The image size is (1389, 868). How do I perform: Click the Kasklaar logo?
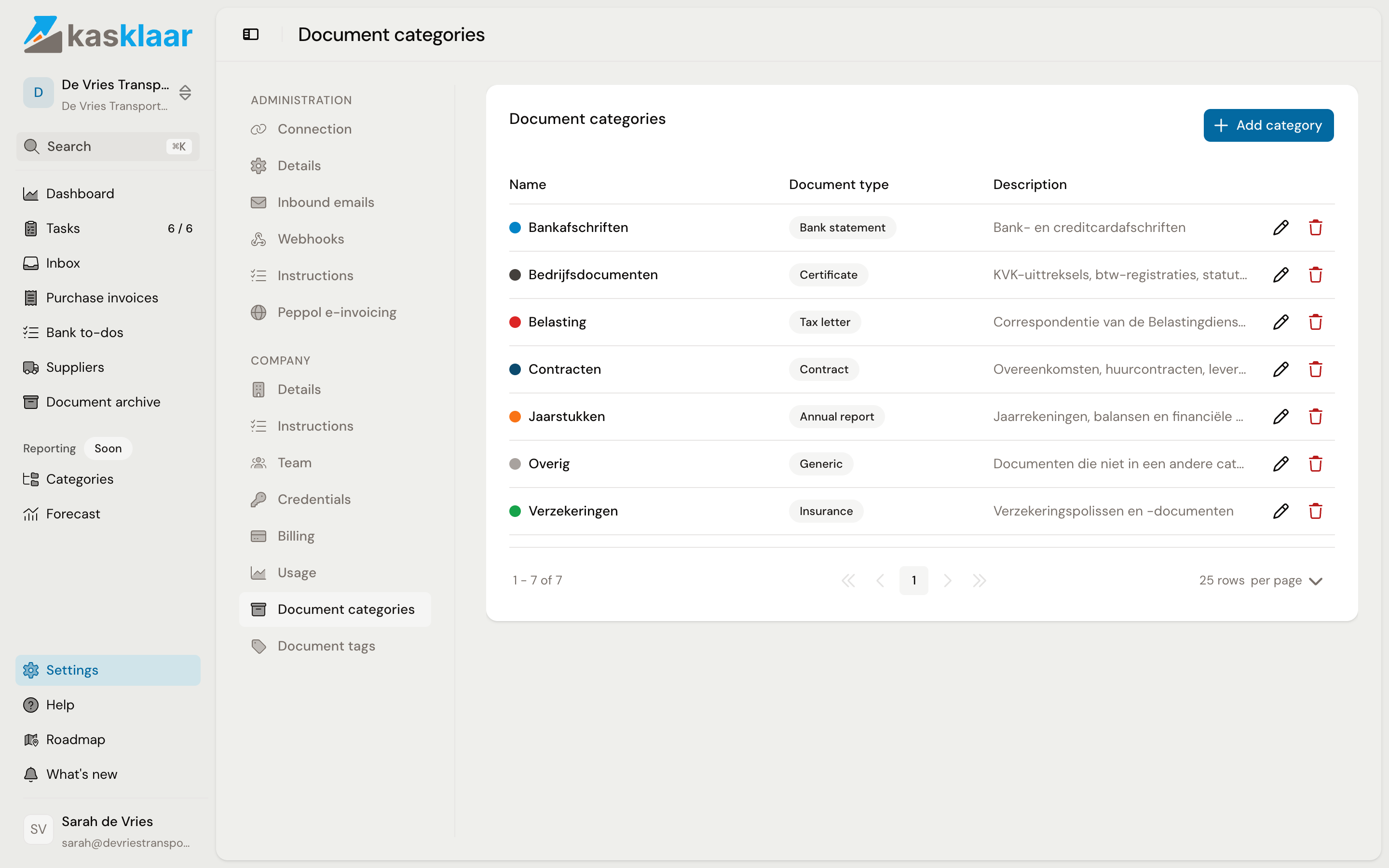[108, 34]
